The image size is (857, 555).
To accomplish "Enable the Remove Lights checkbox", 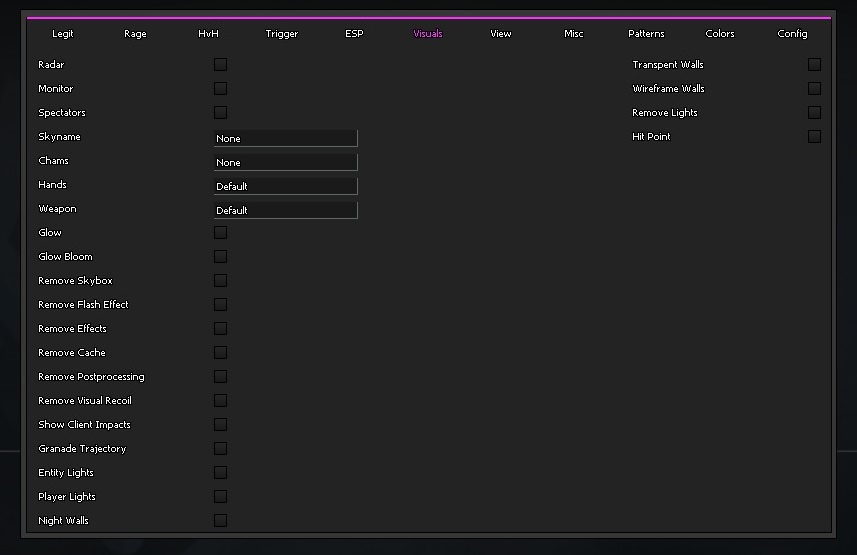I will (x=814, y=112).
